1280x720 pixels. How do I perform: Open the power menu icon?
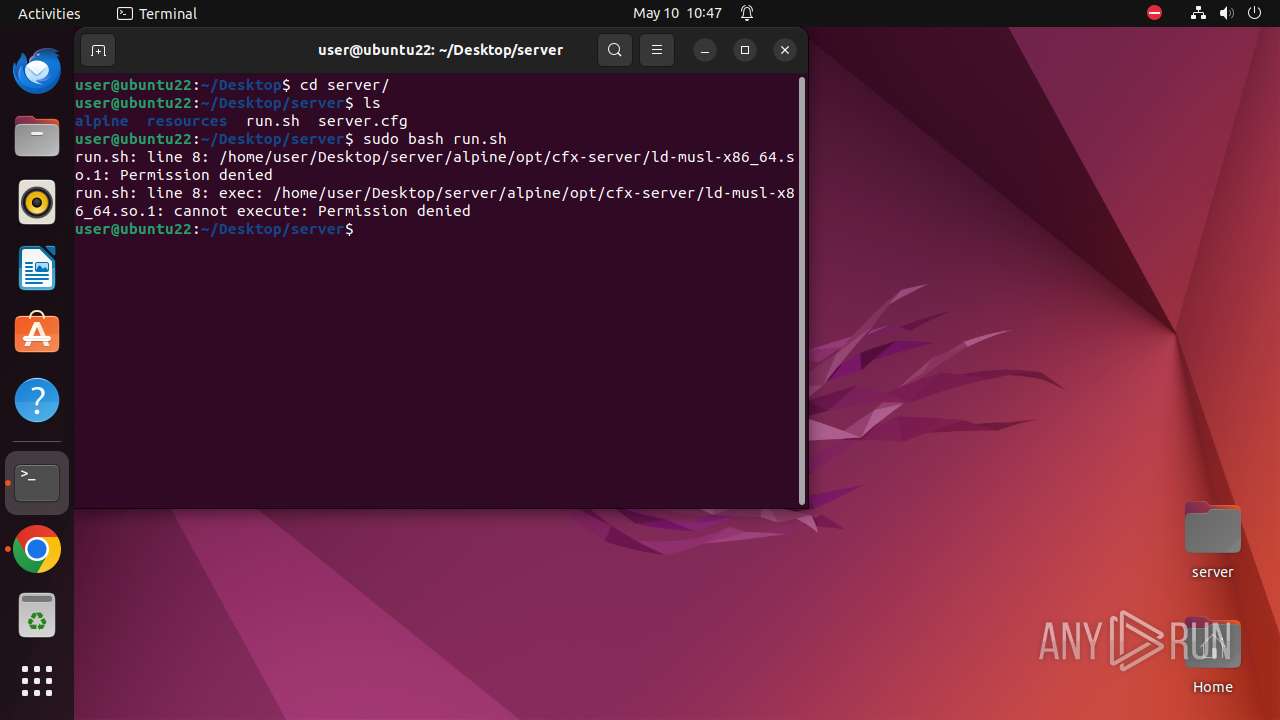pyautogui.click(x=1255, y=13)
